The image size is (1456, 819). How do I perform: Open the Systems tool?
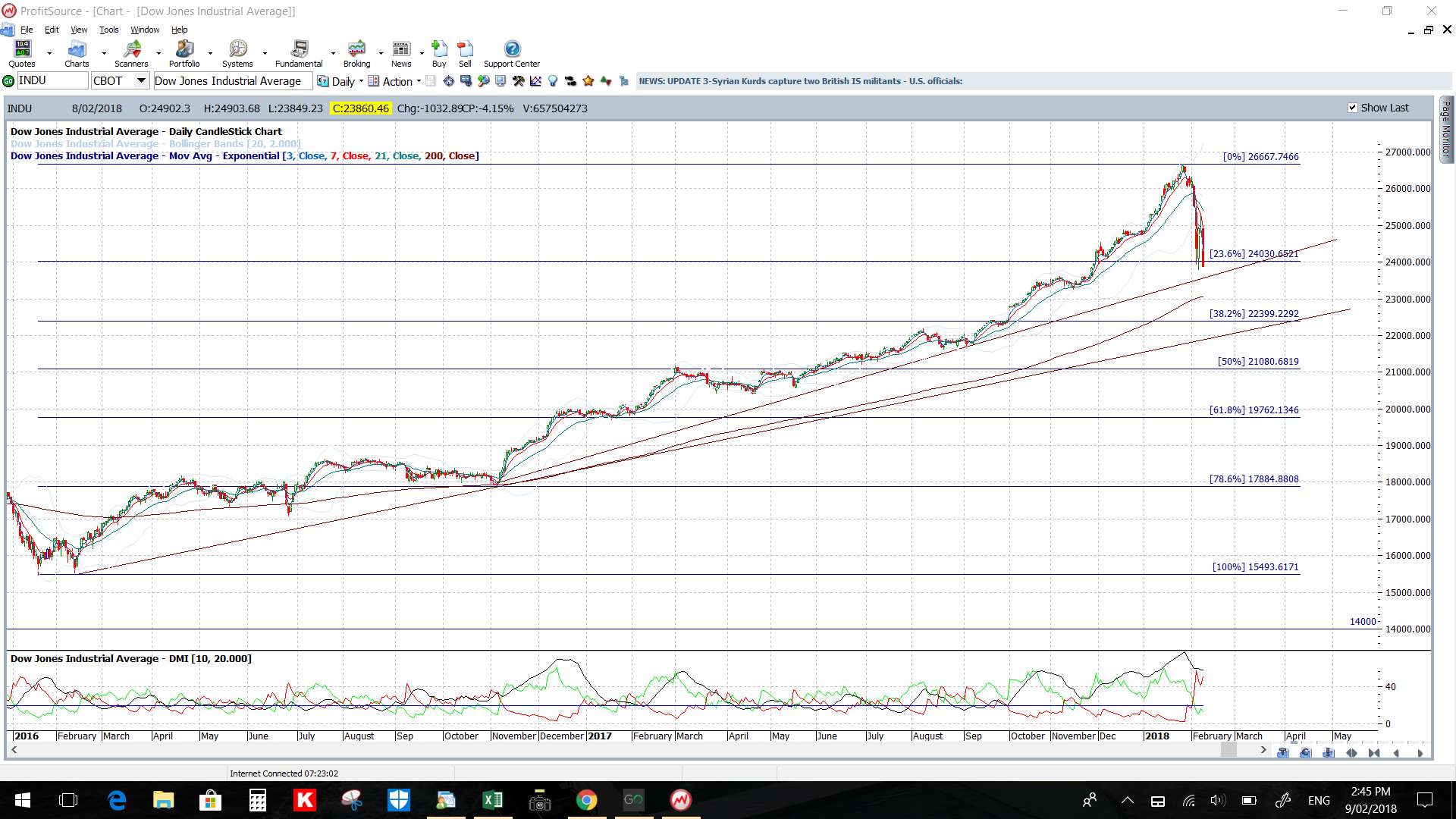pyautogui.click(x=237, y=54)
